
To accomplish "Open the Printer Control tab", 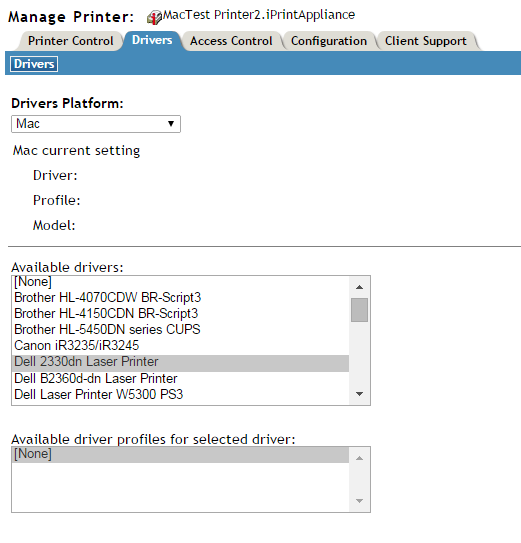I will tap(71, 41).
